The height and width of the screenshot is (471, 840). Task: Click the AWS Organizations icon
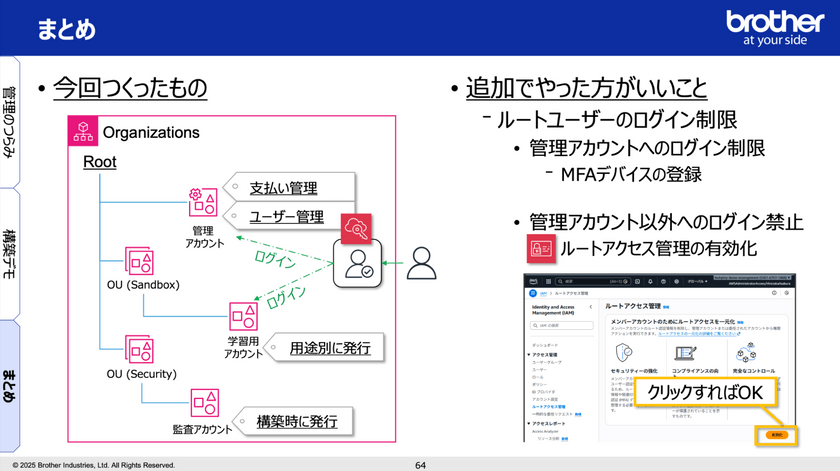83,132
